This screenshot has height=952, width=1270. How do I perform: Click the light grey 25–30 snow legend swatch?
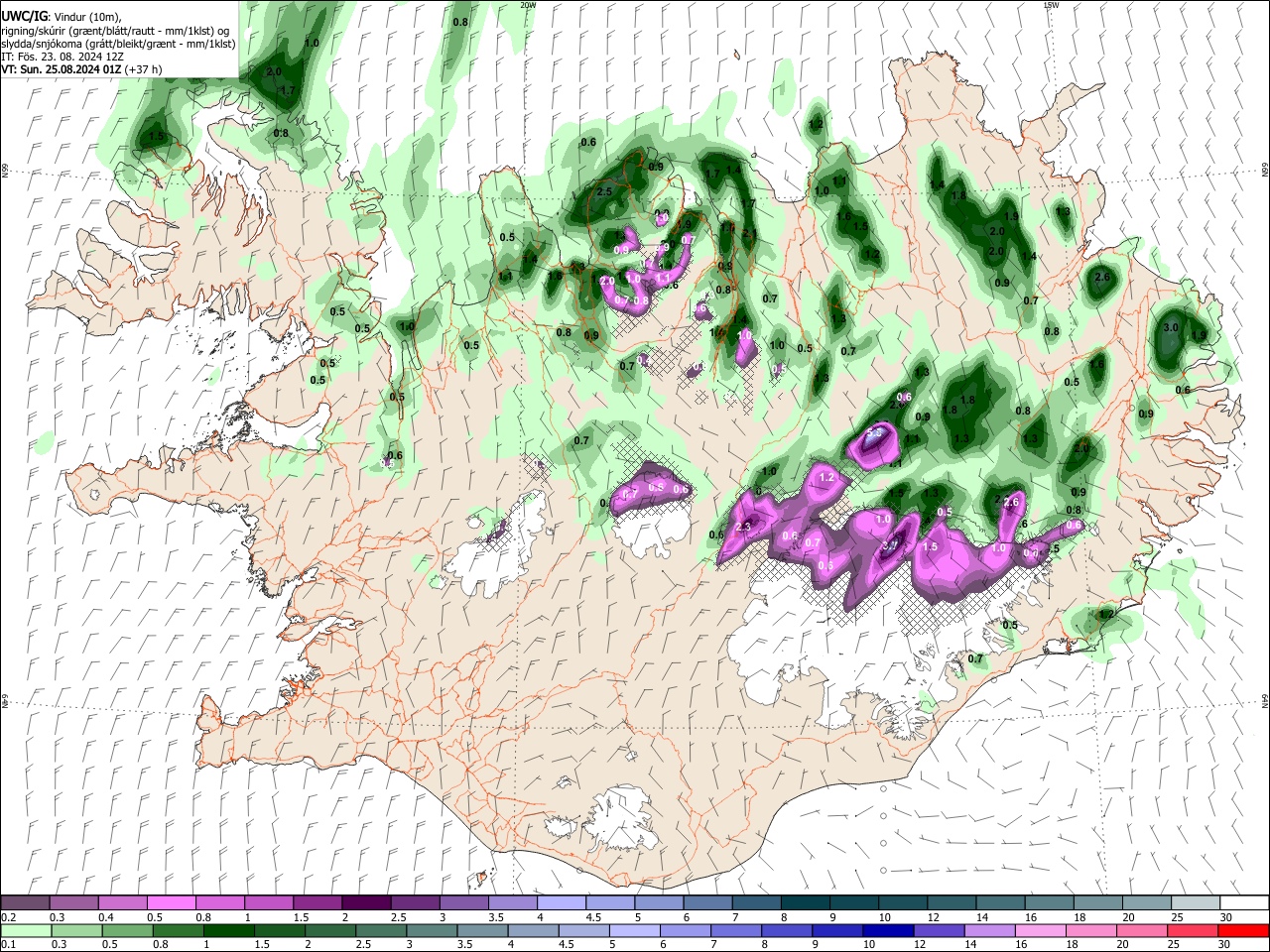coord(1194,903)
